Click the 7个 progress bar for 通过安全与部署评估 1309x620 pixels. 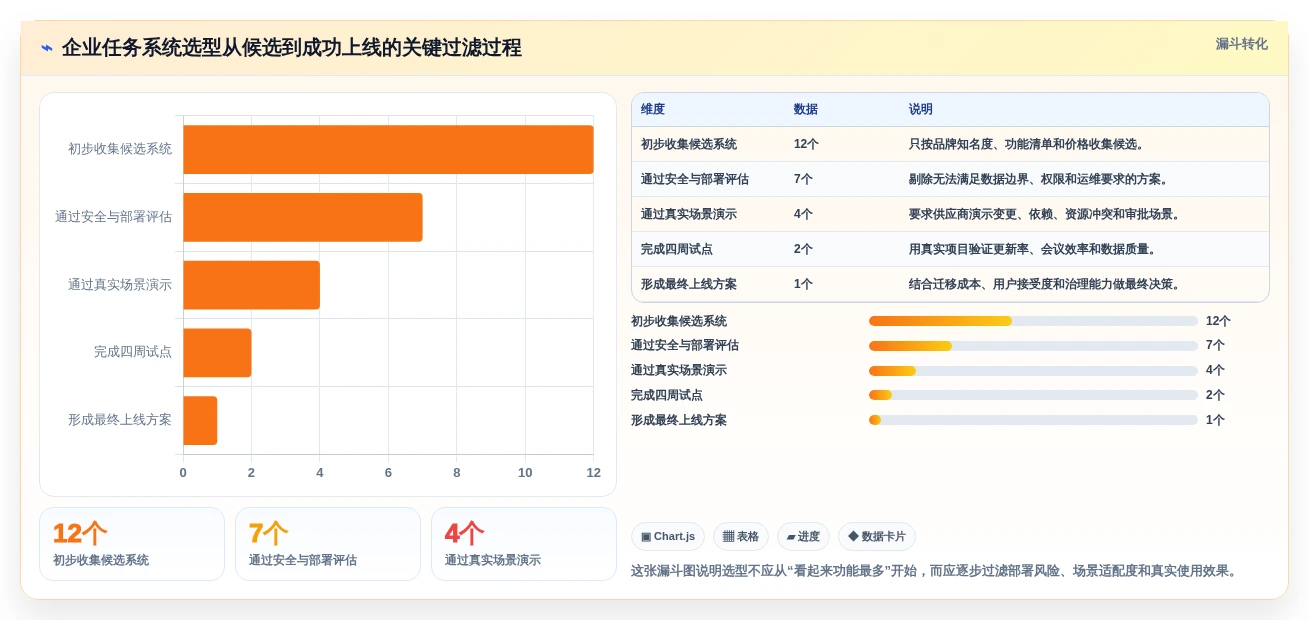coord(1033,346)
